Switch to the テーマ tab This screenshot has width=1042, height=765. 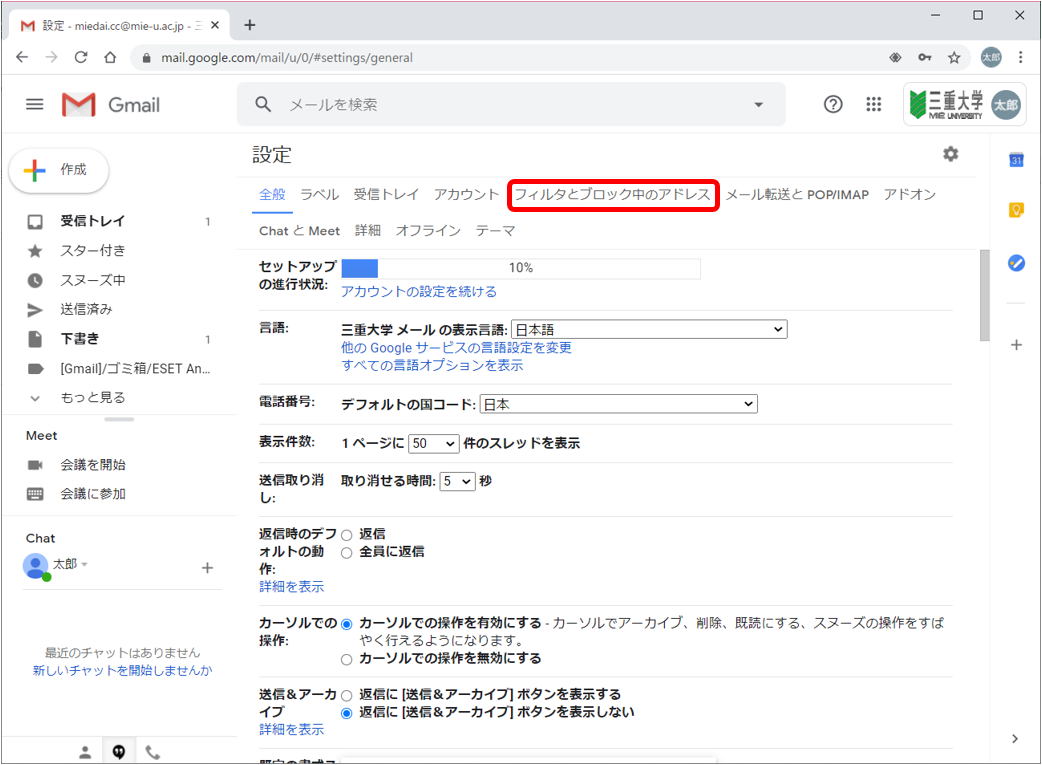coord(495,231)
